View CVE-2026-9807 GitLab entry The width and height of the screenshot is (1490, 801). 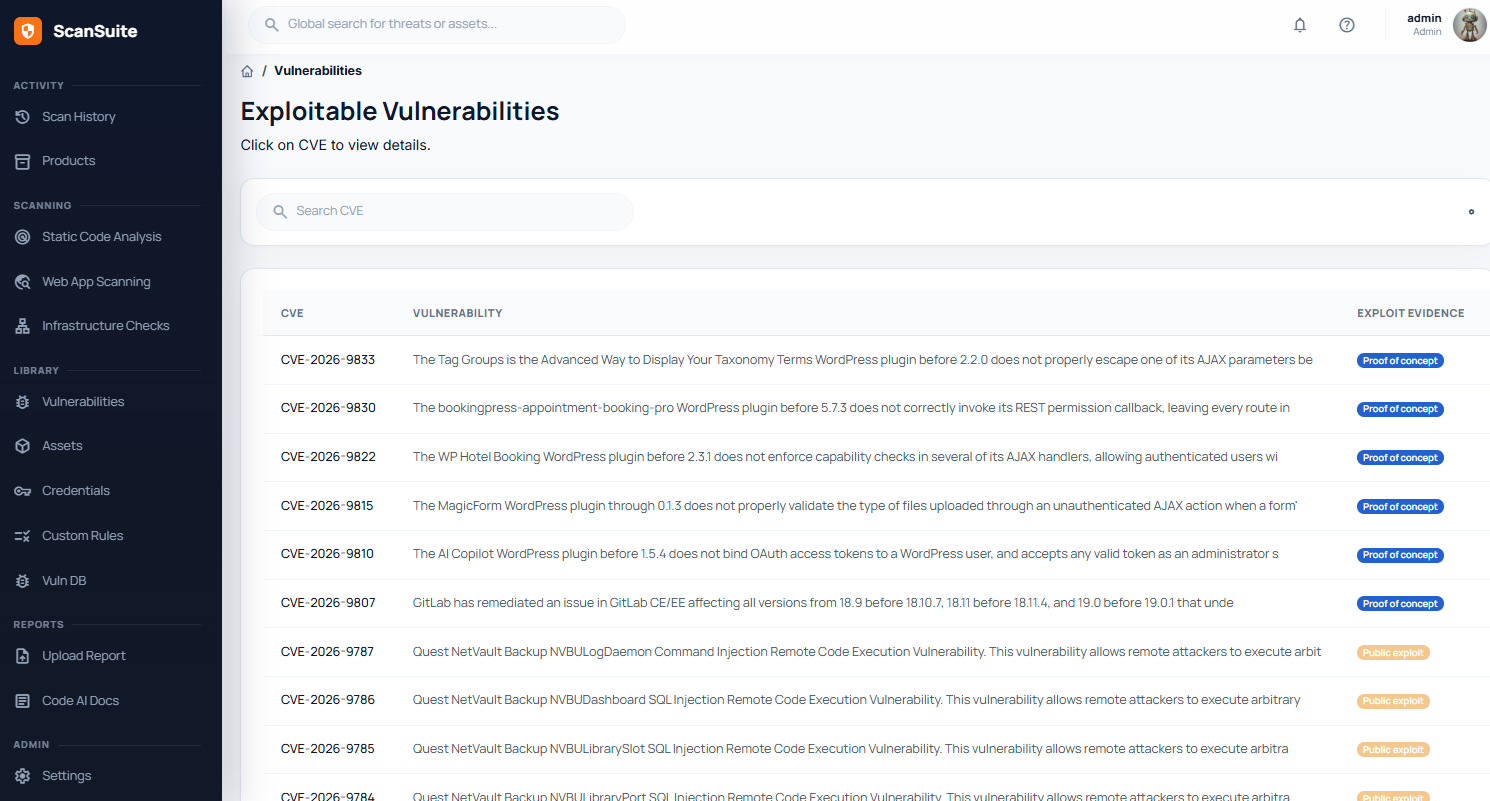pos(328,603)
